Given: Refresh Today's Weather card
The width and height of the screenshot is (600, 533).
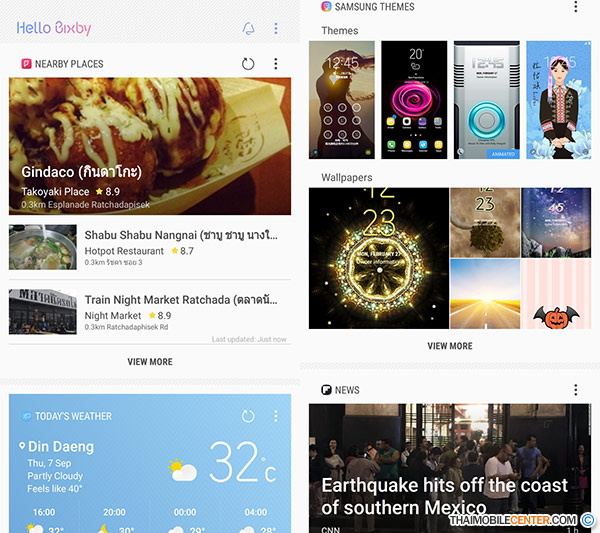Looking at the screenshot, I should 248,416.
